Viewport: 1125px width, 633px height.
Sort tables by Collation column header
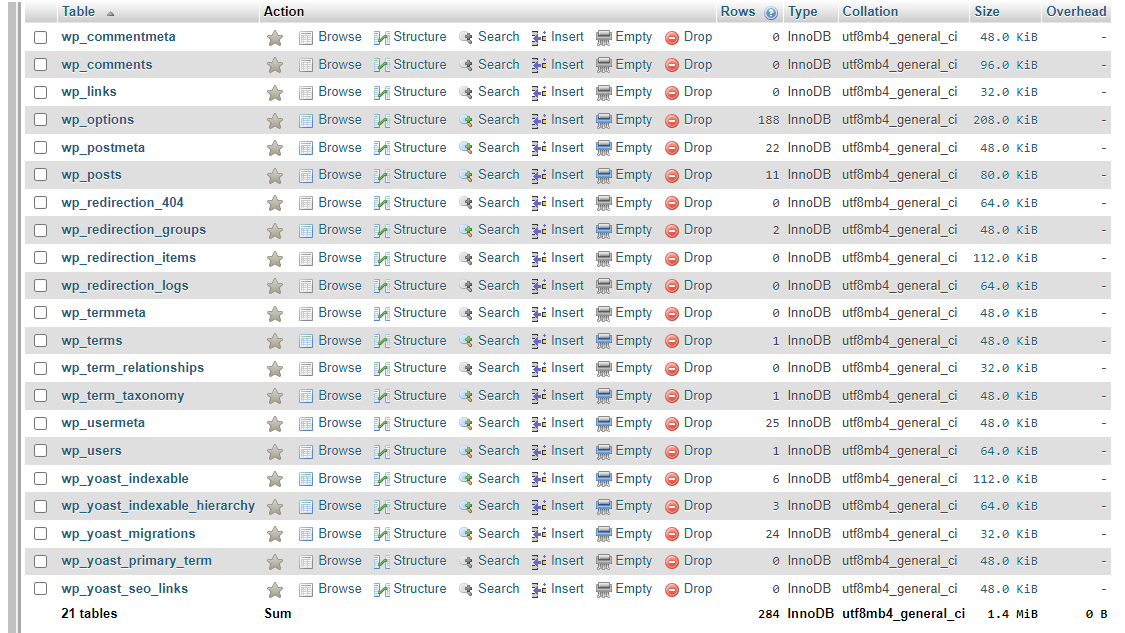(870, 11)
